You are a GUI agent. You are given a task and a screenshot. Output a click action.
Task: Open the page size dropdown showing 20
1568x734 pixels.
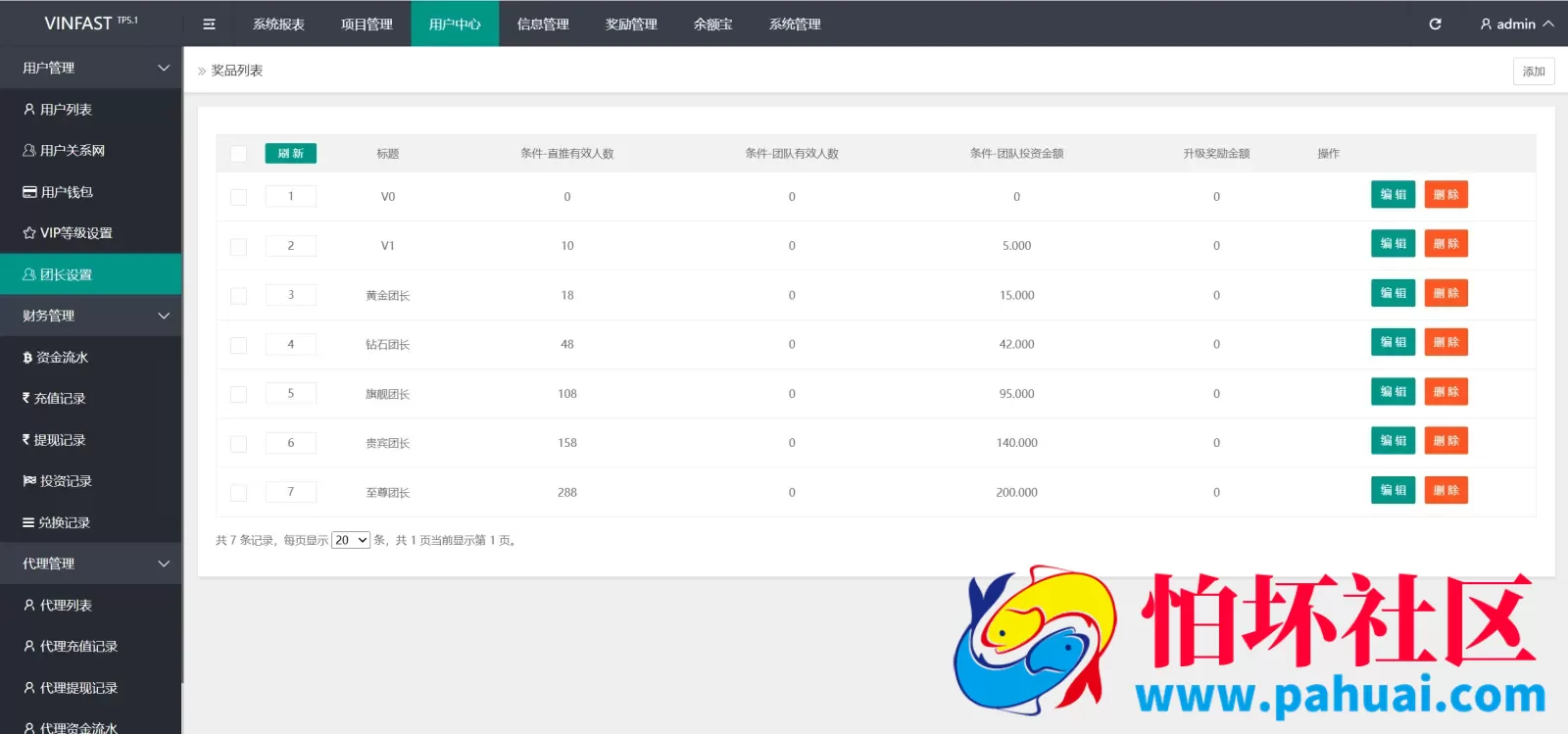(351, 540)
